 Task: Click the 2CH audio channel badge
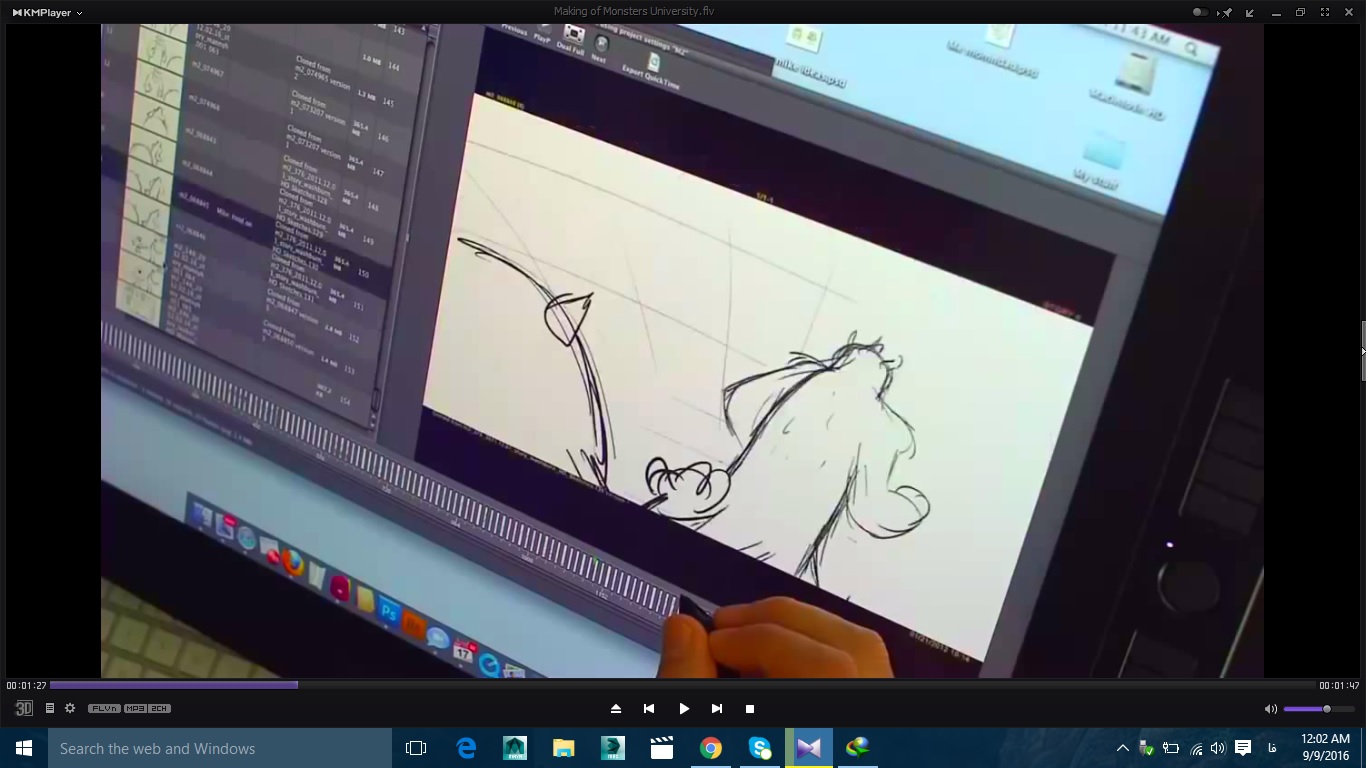tap(159, 708)
